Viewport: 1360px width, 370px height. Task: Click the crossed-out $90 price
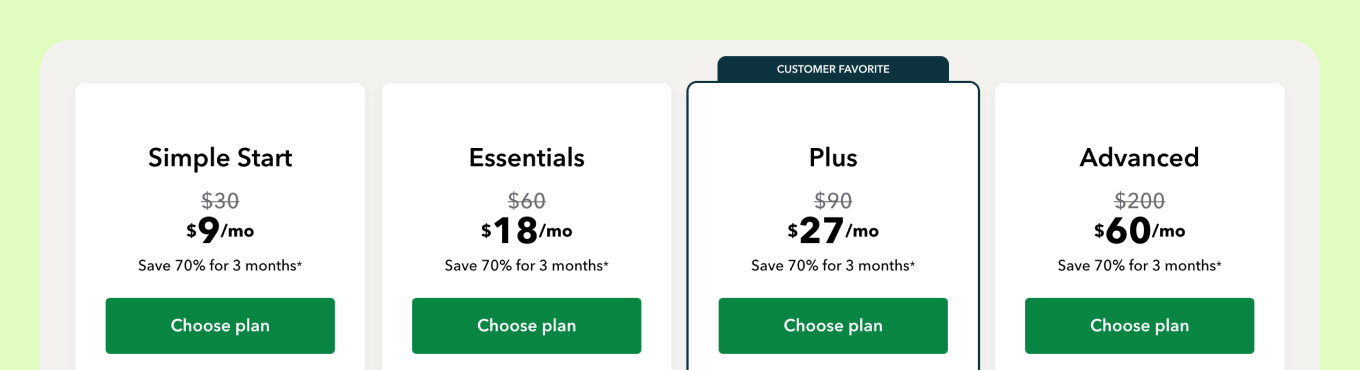[833, 201]
